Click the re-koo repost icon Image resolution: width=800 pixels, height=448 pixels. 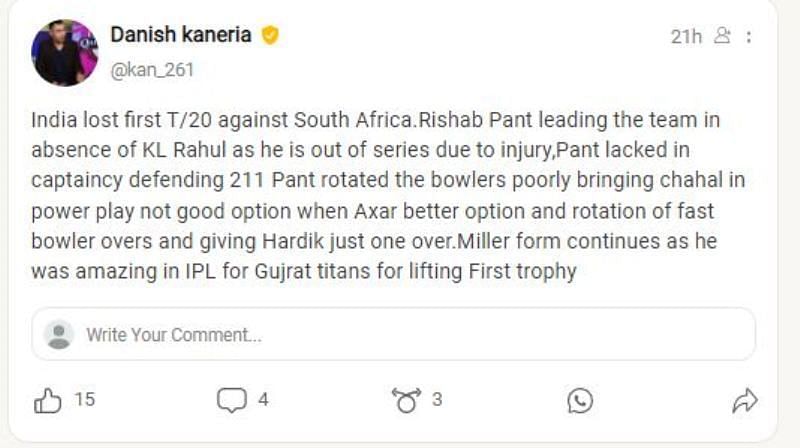pyautogui.click(x=406, y=401)
